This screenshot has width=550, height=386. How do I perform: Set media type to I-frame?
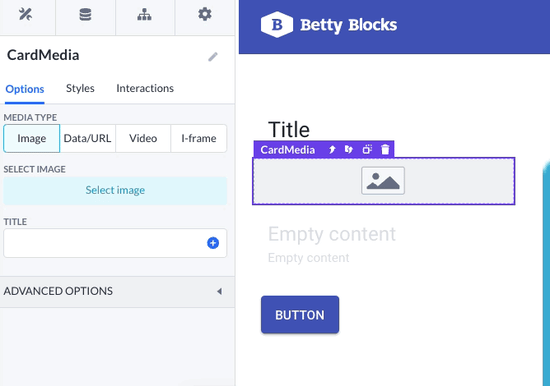pos(199,138)
